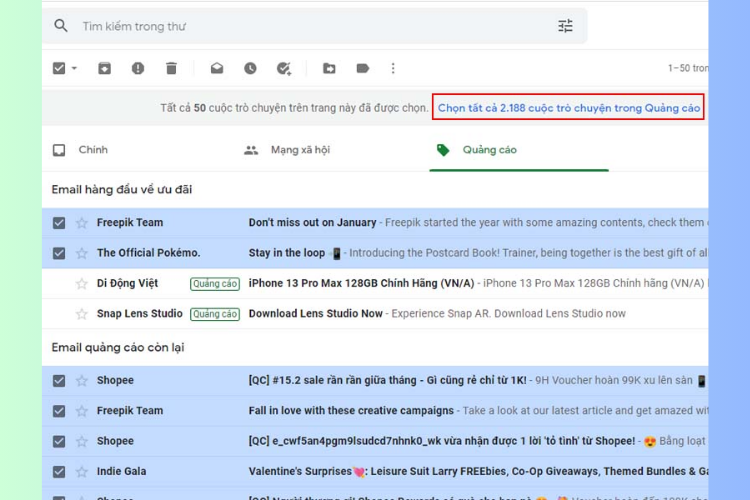Viewport: 750px width, 500px height.
Task: Click the search magnifier icon
Action: pyautogui.click(x=62, y=26)
